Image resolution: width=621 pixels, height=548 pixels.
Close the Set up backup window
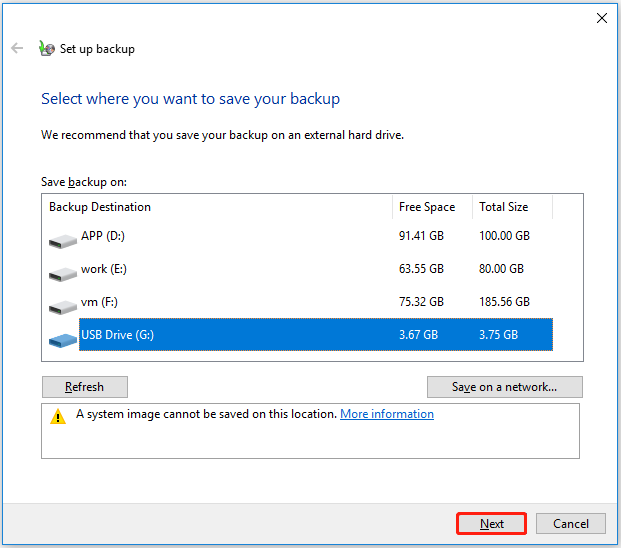602,18
